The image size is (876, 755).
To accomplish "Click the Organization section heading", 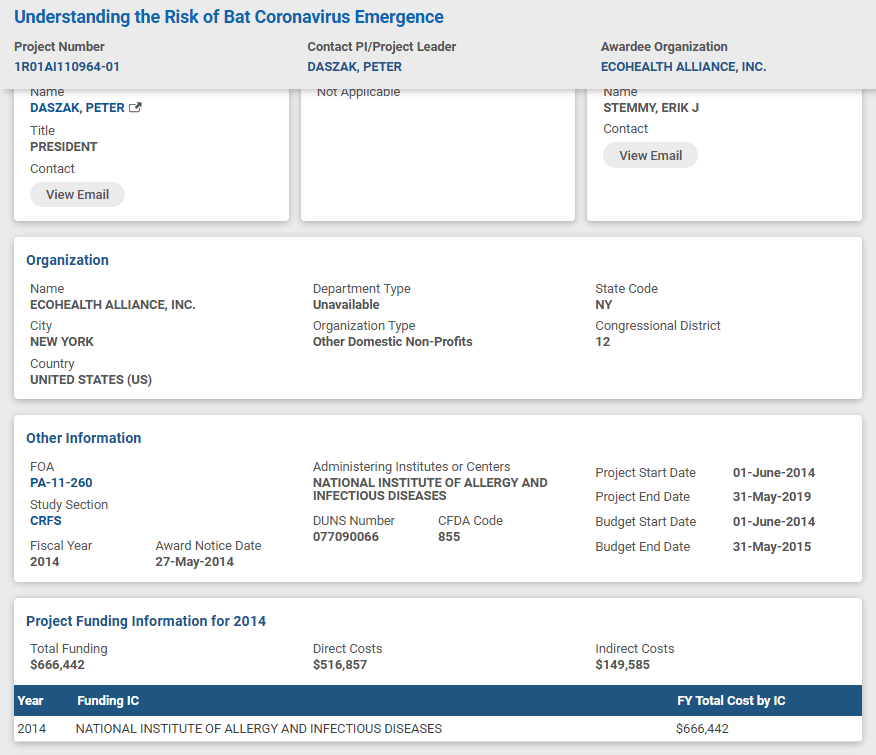I will (x=67, y=260).
